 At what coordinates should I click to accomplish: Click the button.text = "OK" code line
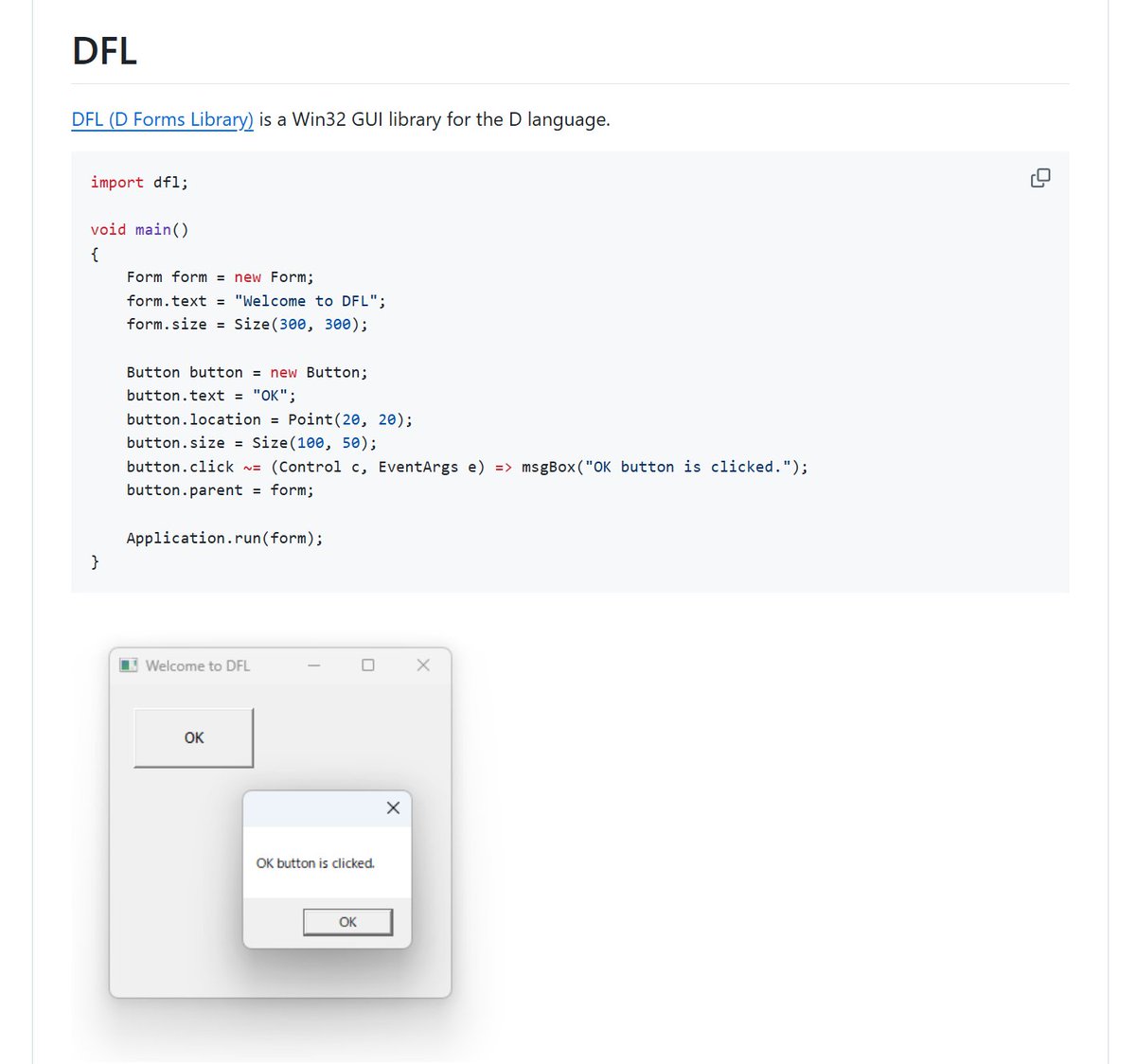pos(211,396)
